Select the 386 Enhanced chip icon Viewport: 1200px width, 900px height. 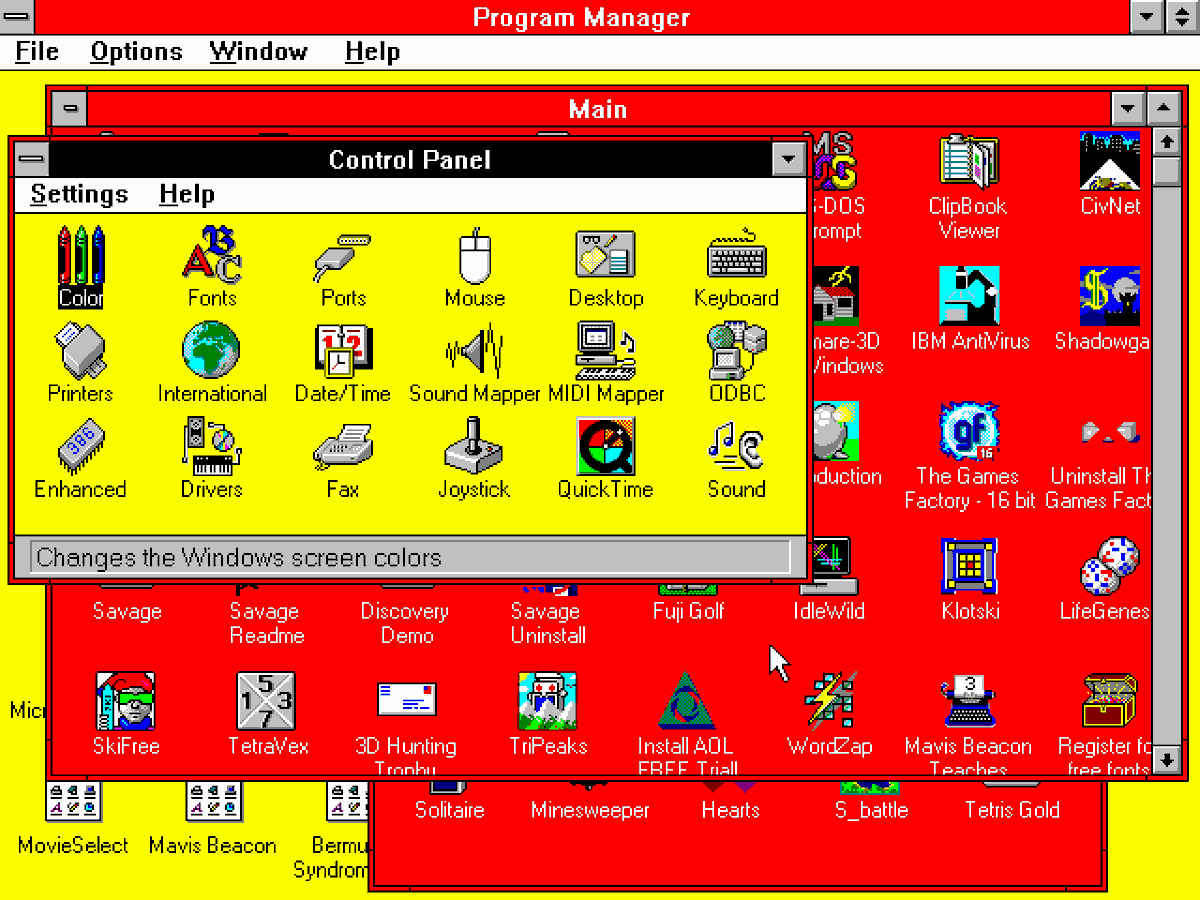[81, 446]
